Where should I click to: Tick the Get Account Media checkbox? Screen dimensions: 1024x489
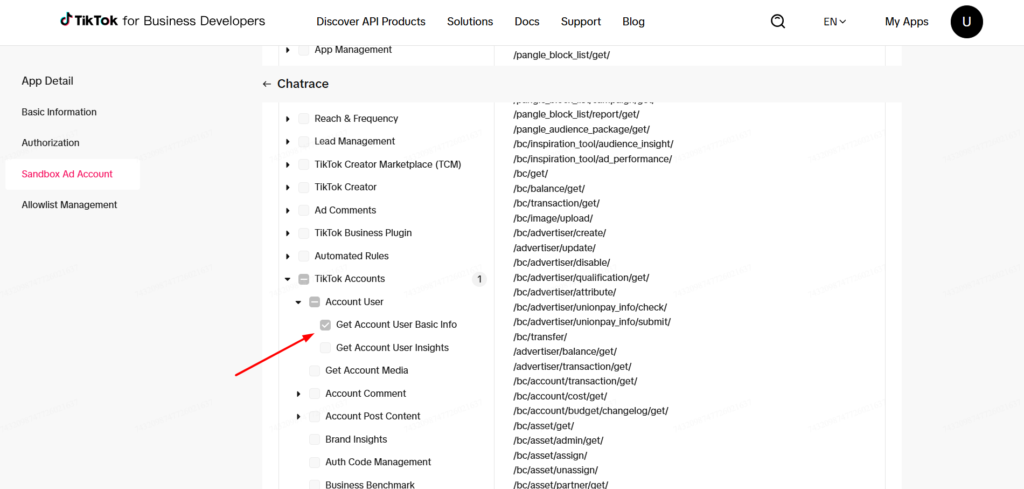tap(315, 371)
